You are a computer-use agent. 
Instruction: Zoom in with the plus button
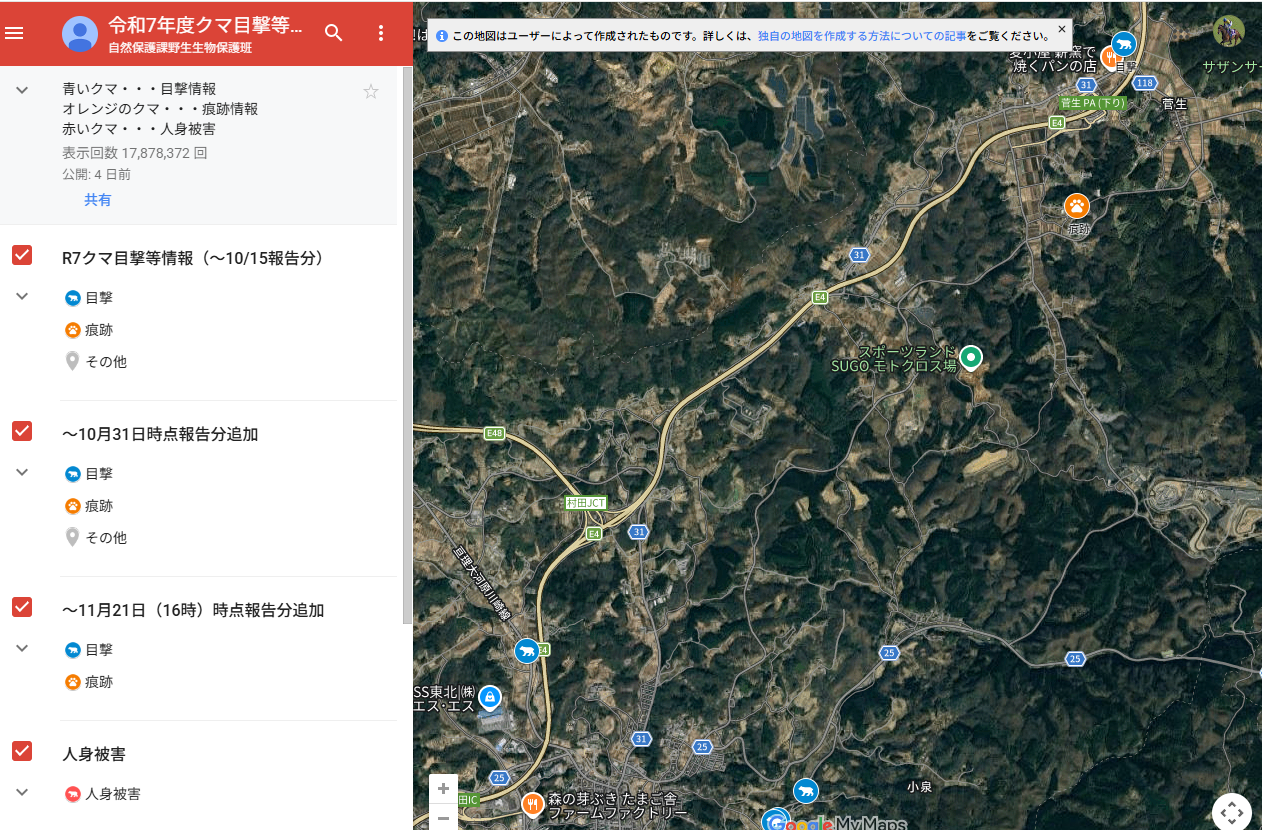(443, 789)
